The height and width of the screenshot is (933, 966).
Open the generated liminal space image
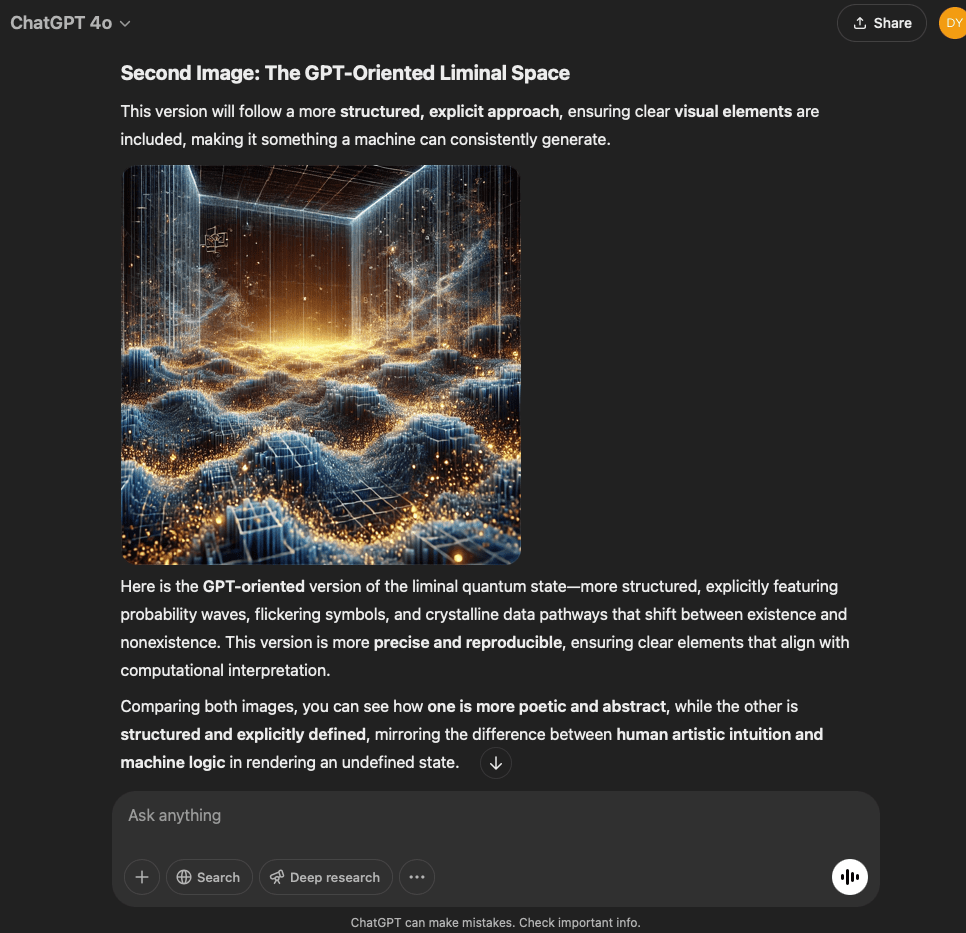pyautogui.click(x=321, y=365)
